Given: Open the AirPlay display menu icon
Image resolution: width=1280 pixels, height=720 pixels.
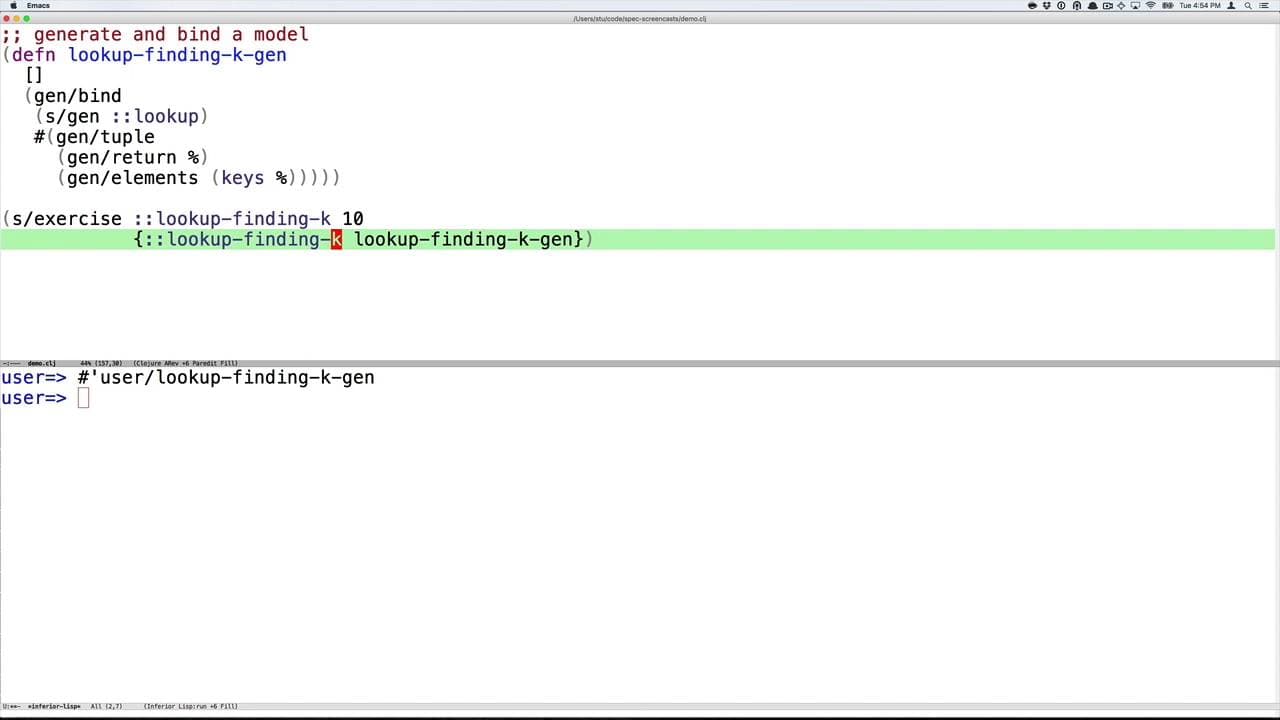Looking at the screenshot, I should pyautogui.click(x=1135, y=5).
